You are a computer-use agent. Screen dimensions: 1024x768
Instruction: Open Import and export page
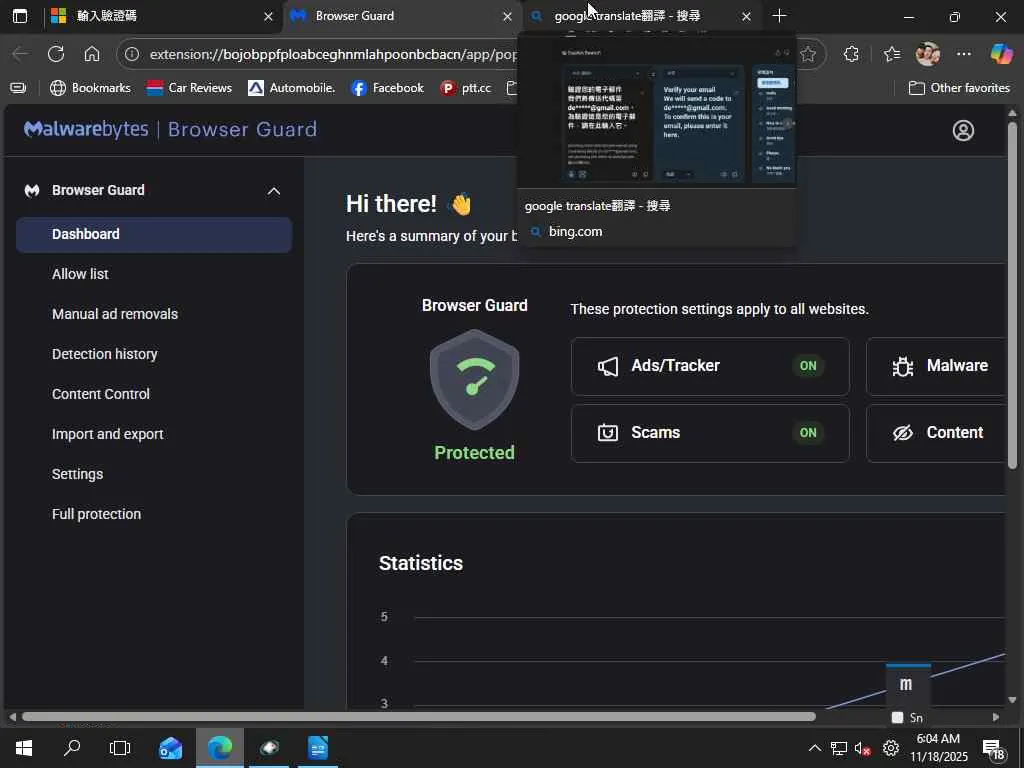tap(108, 434)
